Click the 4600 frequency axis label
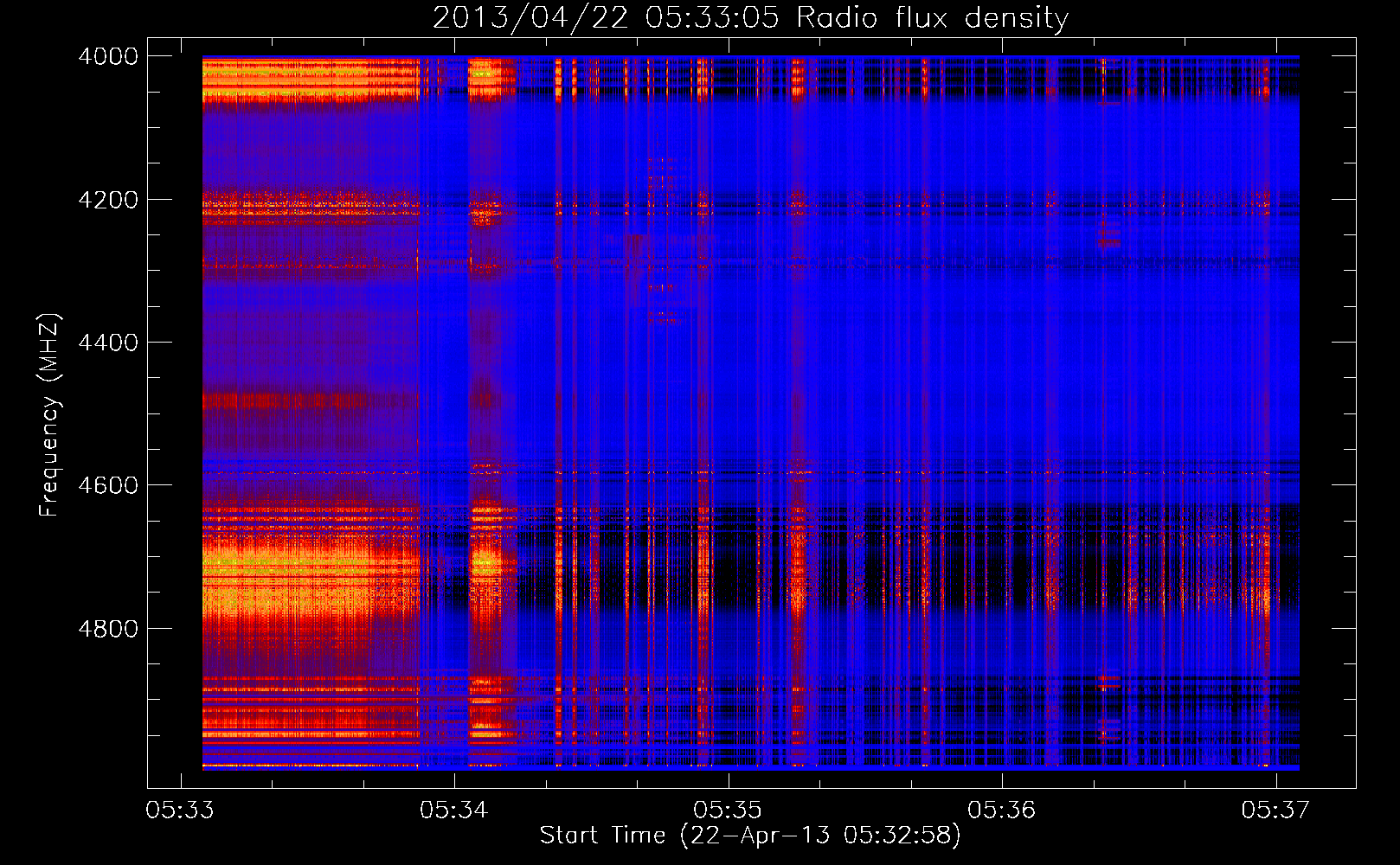The height and width of the screenshot is (865, 1400). (108, 485)
